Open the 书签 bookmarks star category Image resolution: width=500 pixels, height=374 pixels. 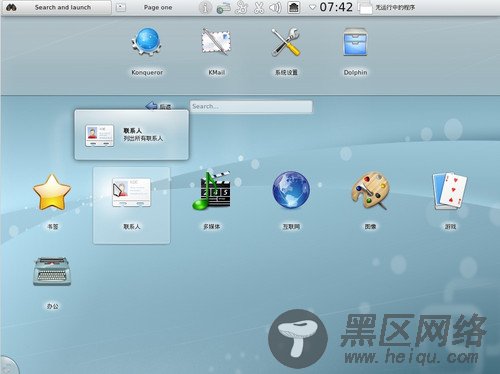[52, 201]
